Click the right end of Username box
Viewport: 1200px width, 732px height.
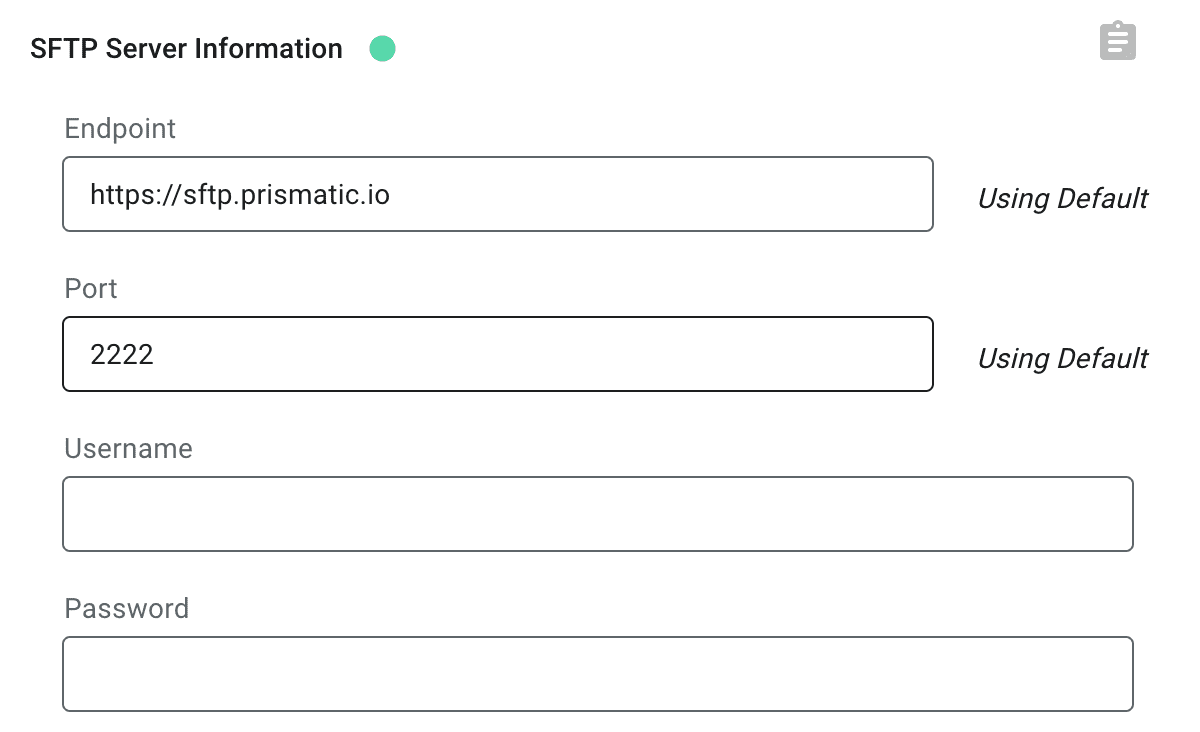[x=1110, y=514]
